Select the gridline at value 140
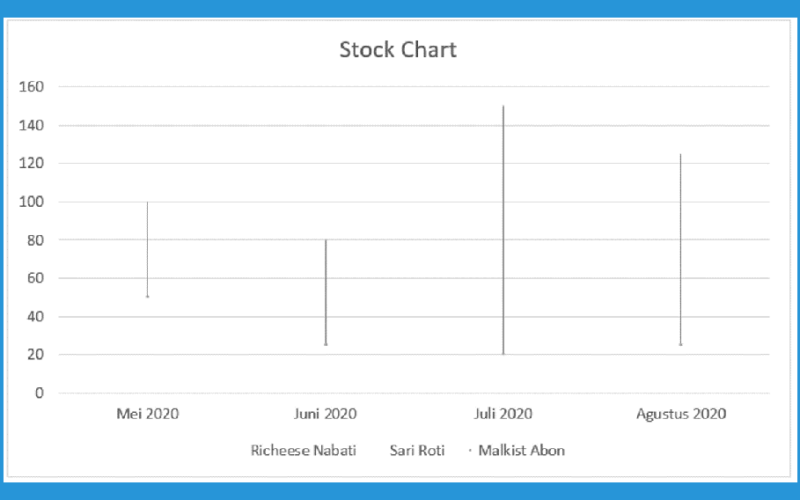 tap(414, 126)
